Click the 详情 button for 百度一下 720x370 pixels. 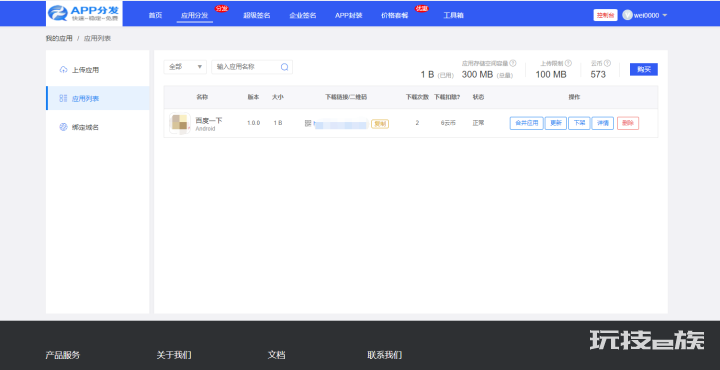click(602, 123)
